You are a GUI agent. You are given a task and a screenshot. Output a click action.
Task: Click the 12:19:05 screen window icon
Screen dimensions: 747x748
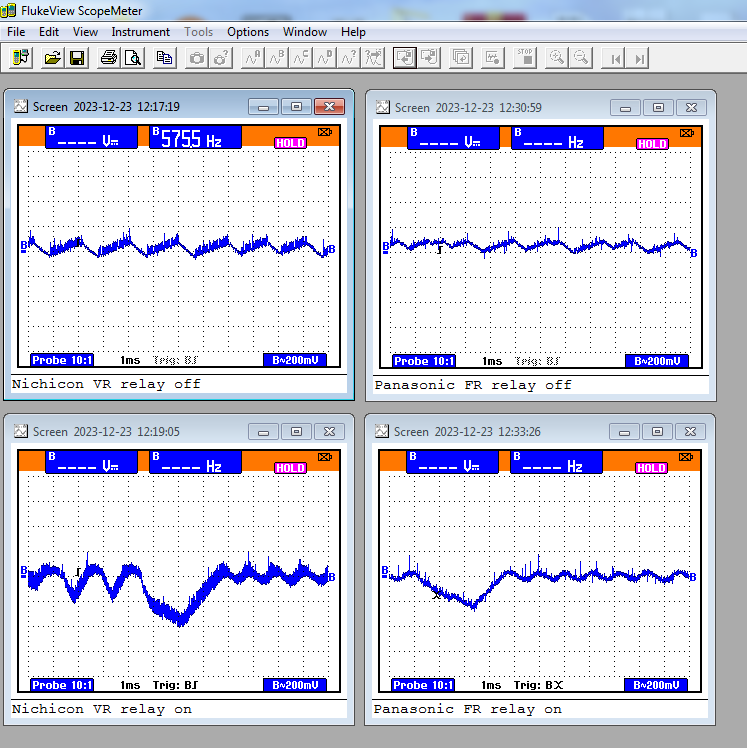(x=21, y=431)
